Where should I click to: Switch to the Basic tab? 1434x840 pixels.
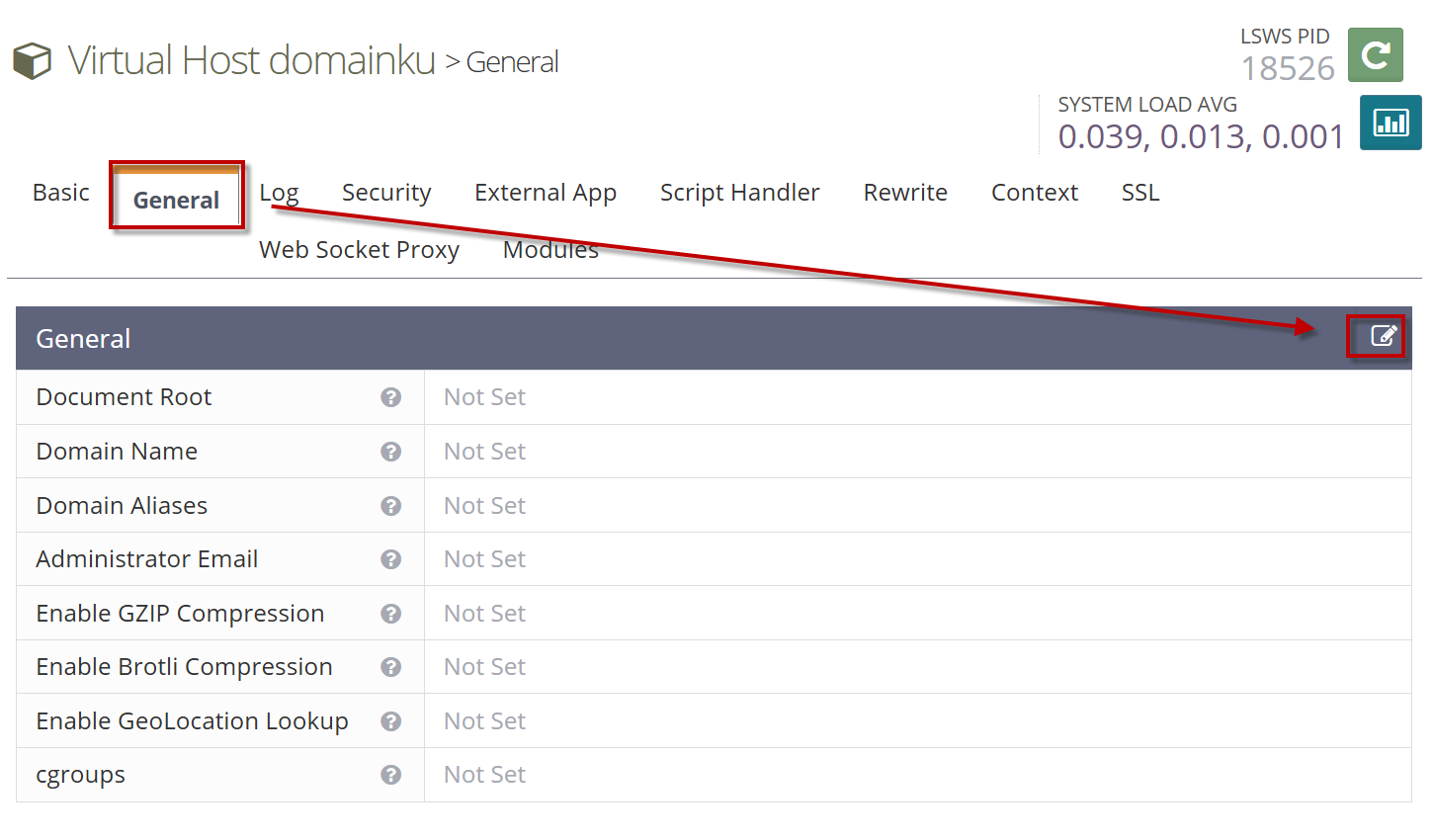point(61,193)
